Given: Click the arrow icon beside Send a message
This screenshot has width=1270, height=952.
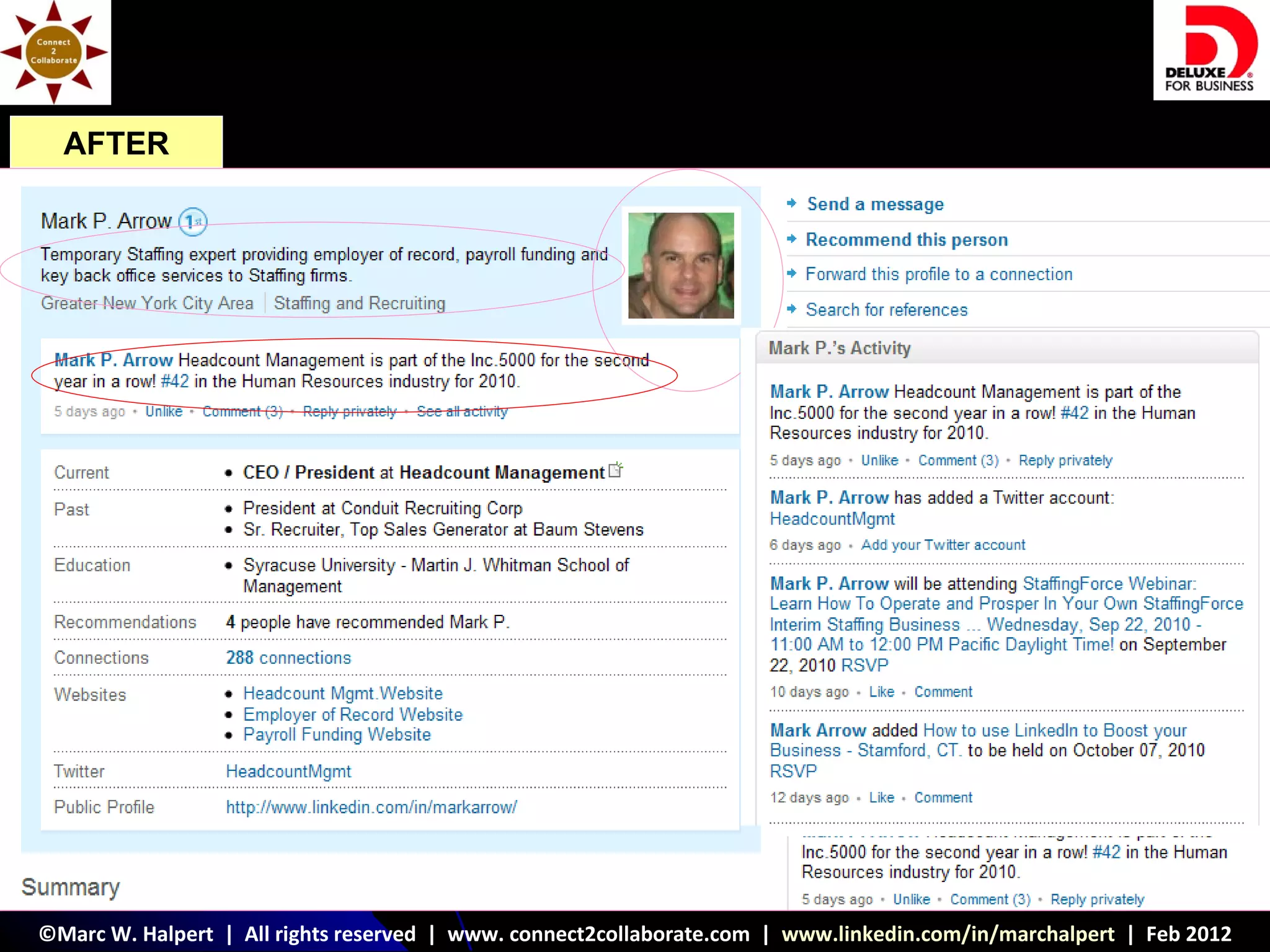Looking at the screenshot, I should pyautogui.click(x=791, y=203).
